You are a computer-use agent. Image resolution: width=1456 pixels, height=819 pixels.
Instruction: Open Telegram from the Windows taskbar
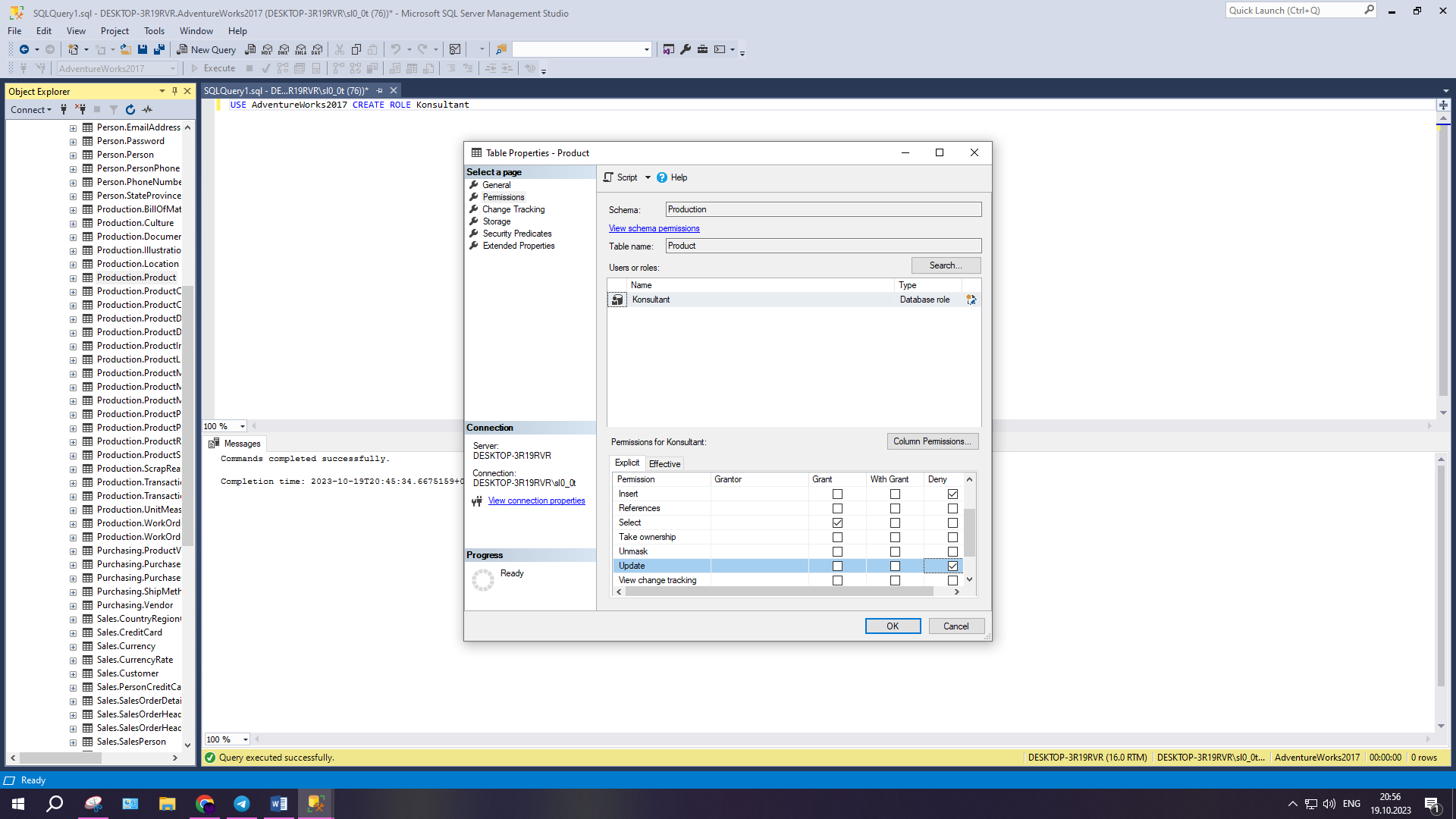[x=242, y=804]
